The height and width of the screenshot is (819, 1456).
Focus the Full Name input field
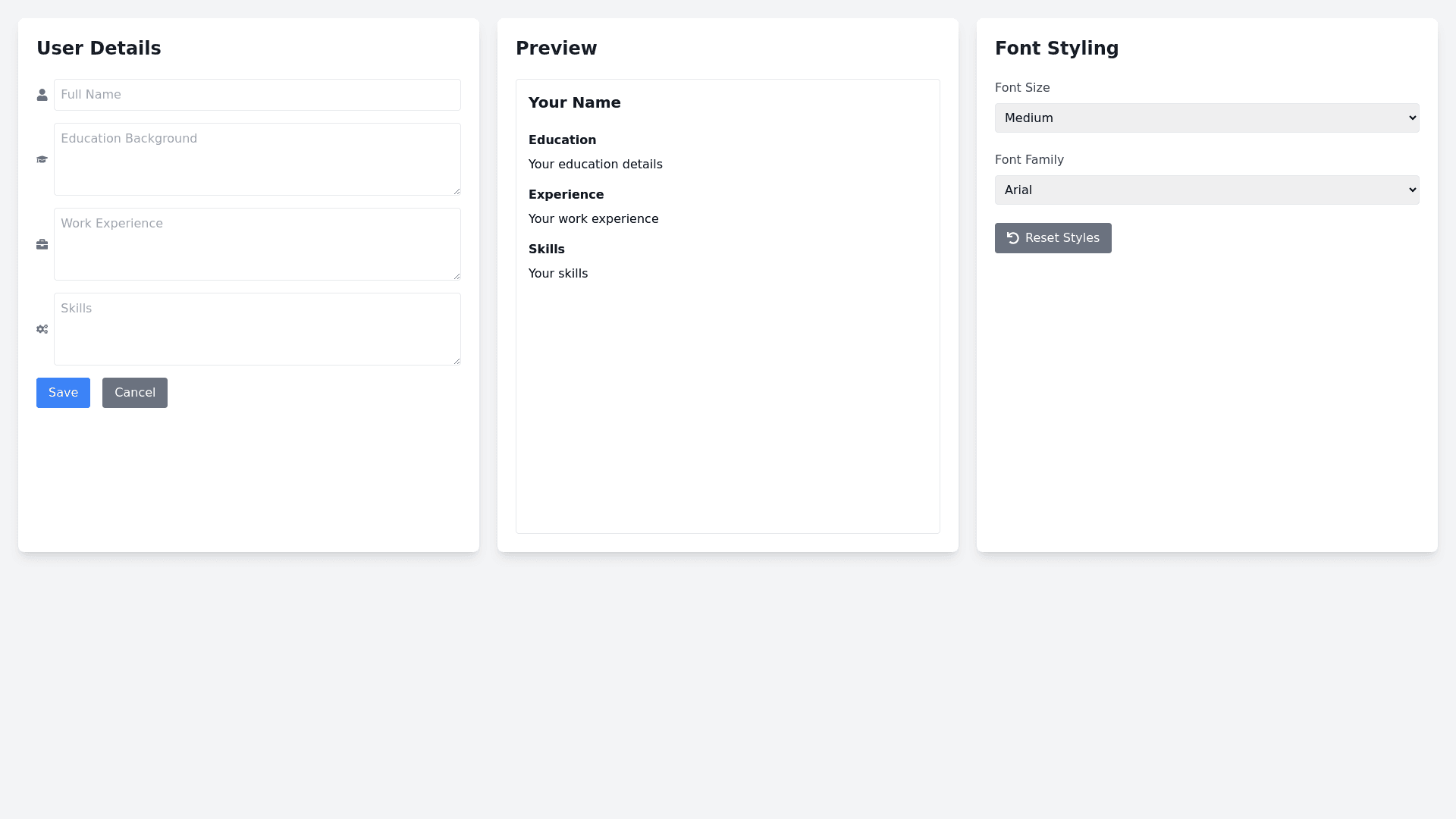click(257, 95)
